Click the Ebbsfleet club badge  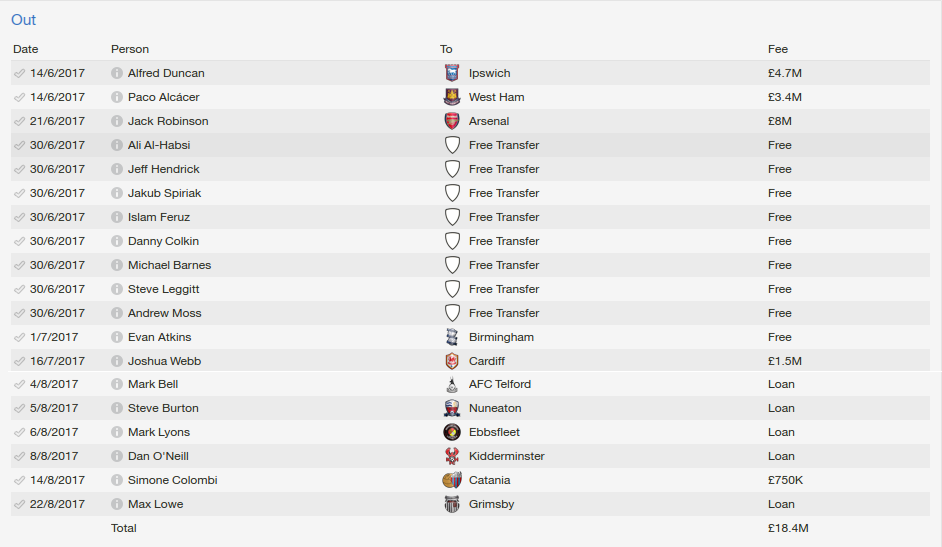[452, 432]
